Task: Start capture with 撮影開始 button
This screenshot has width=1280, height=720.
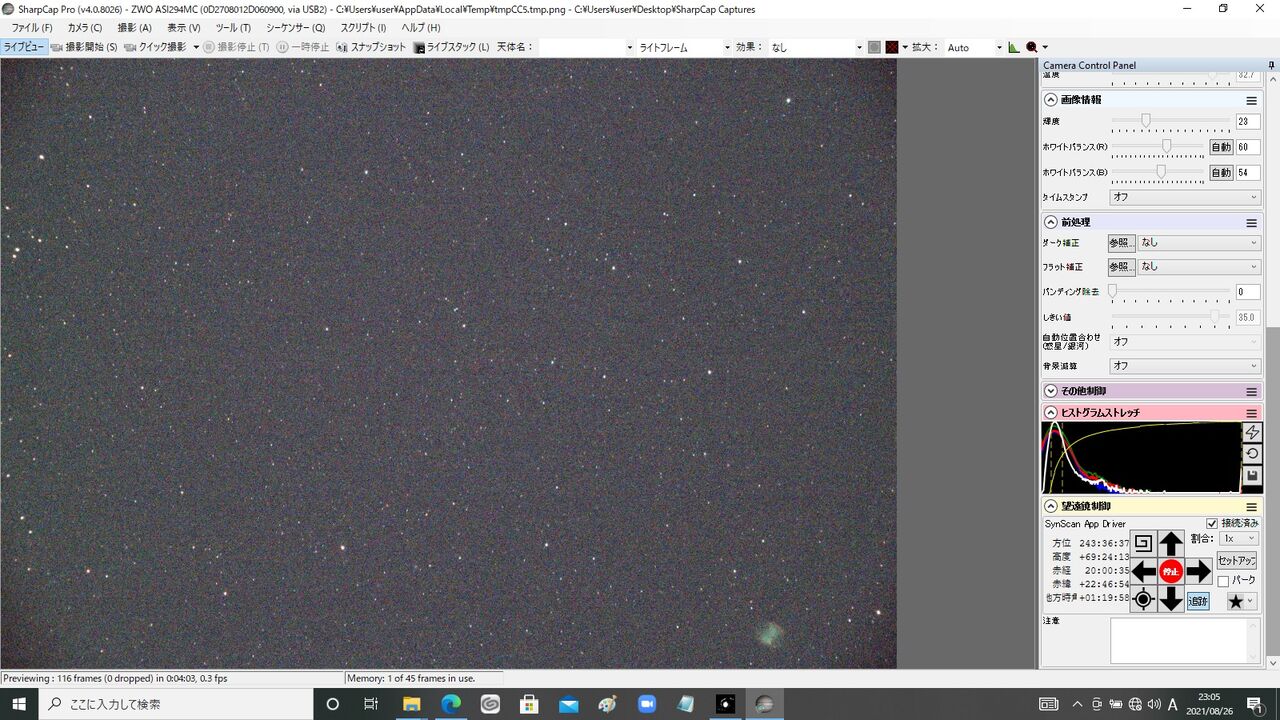Action: pyautogui.click(x=84, y=47)
